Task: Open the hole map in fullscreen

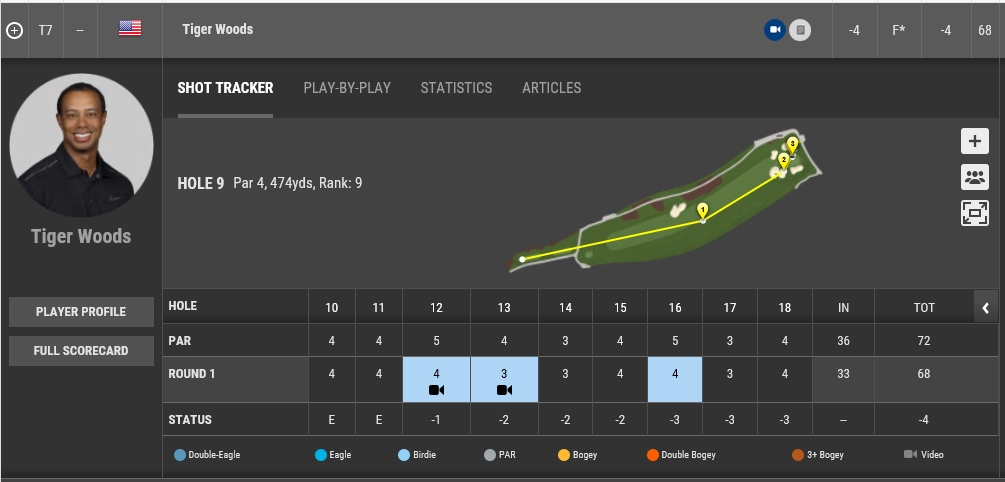Action: coord(975,212)
